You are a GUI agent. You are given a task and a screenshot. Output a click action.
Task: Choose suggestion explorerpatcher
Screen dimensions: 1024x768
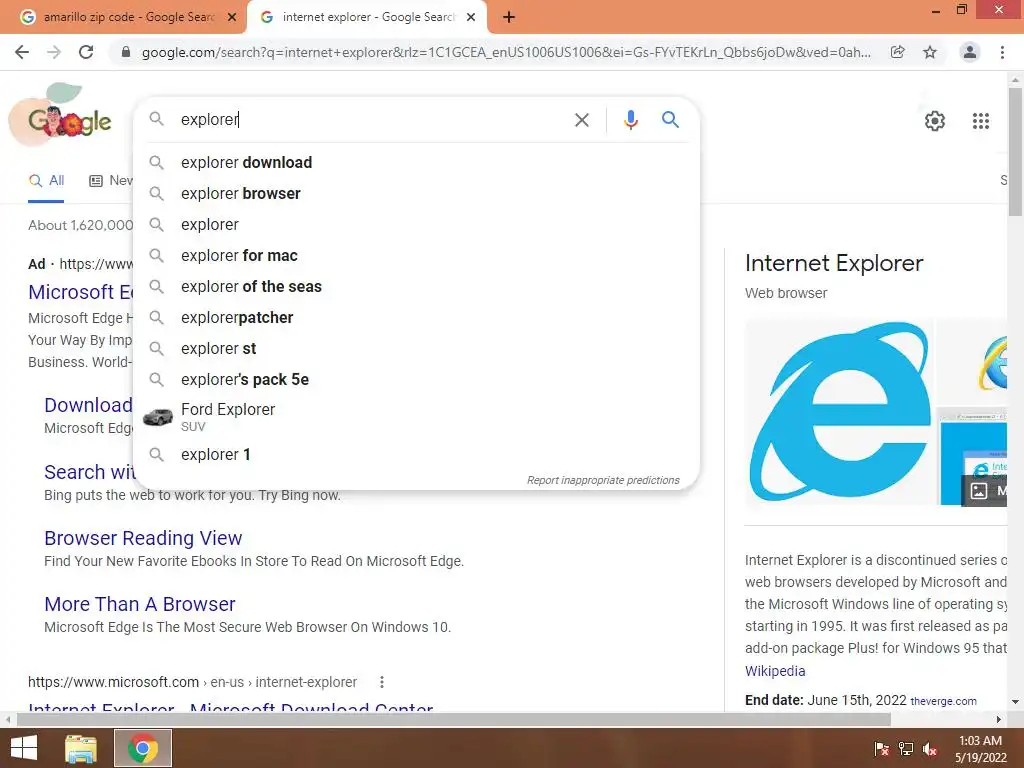coord(416,317)
